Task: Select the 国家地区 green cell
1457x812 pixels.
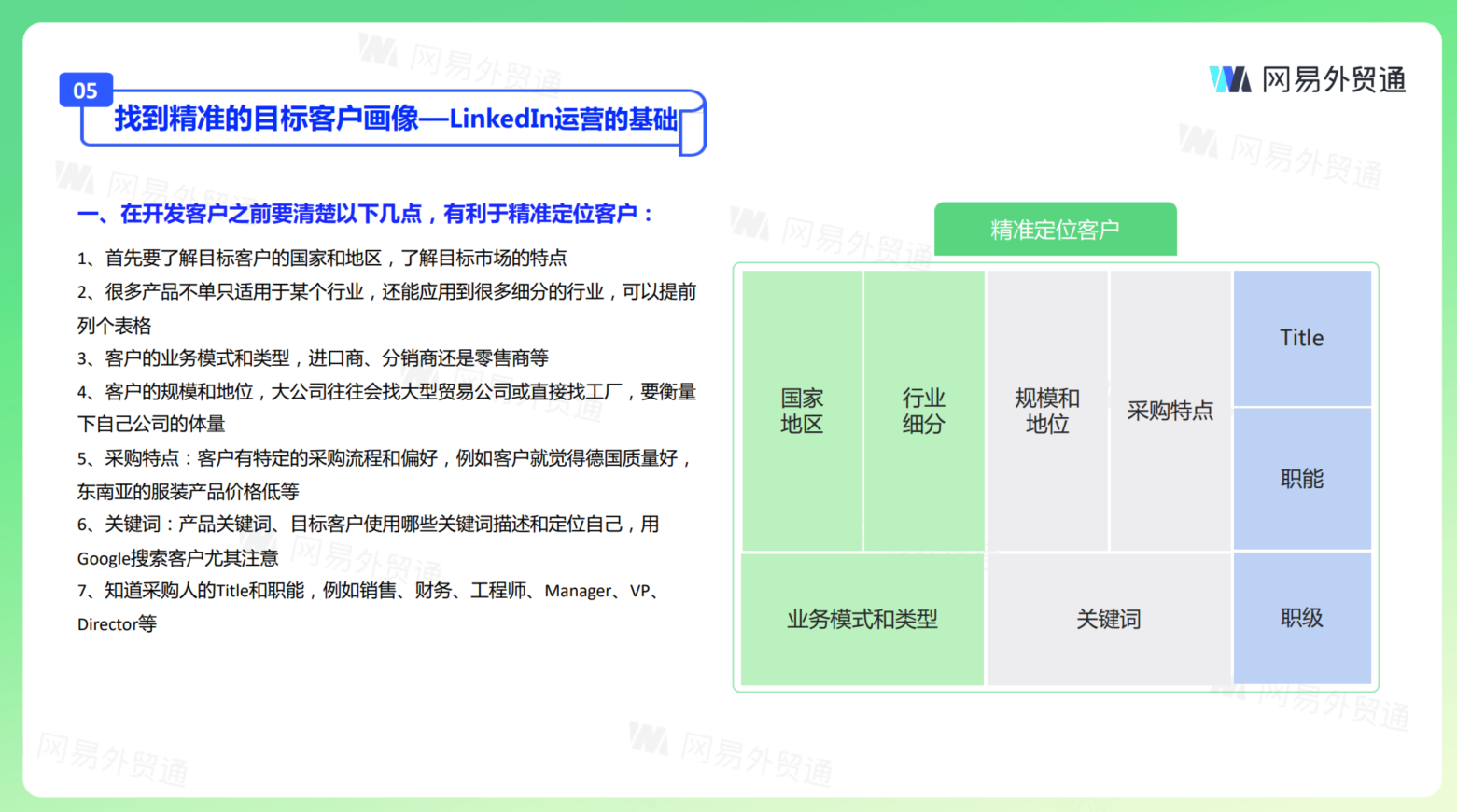Action: coord(802,411)
